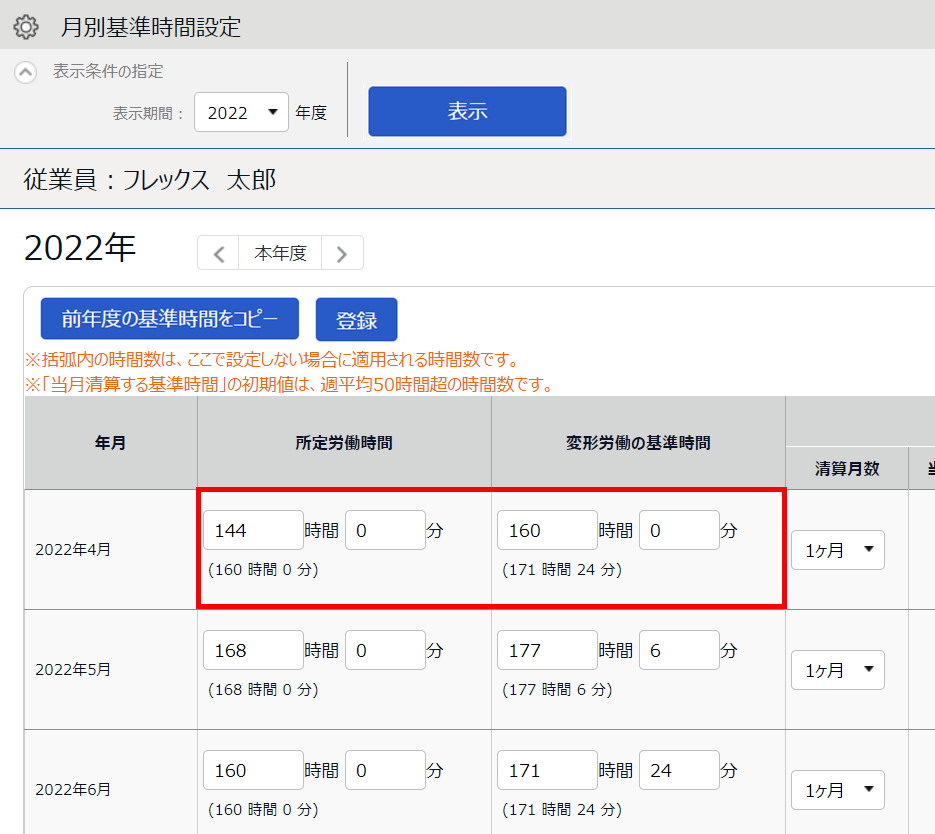
Task: Click the 所定労働時間 column header
Action: pyautogui.click(x=344, y=443)
